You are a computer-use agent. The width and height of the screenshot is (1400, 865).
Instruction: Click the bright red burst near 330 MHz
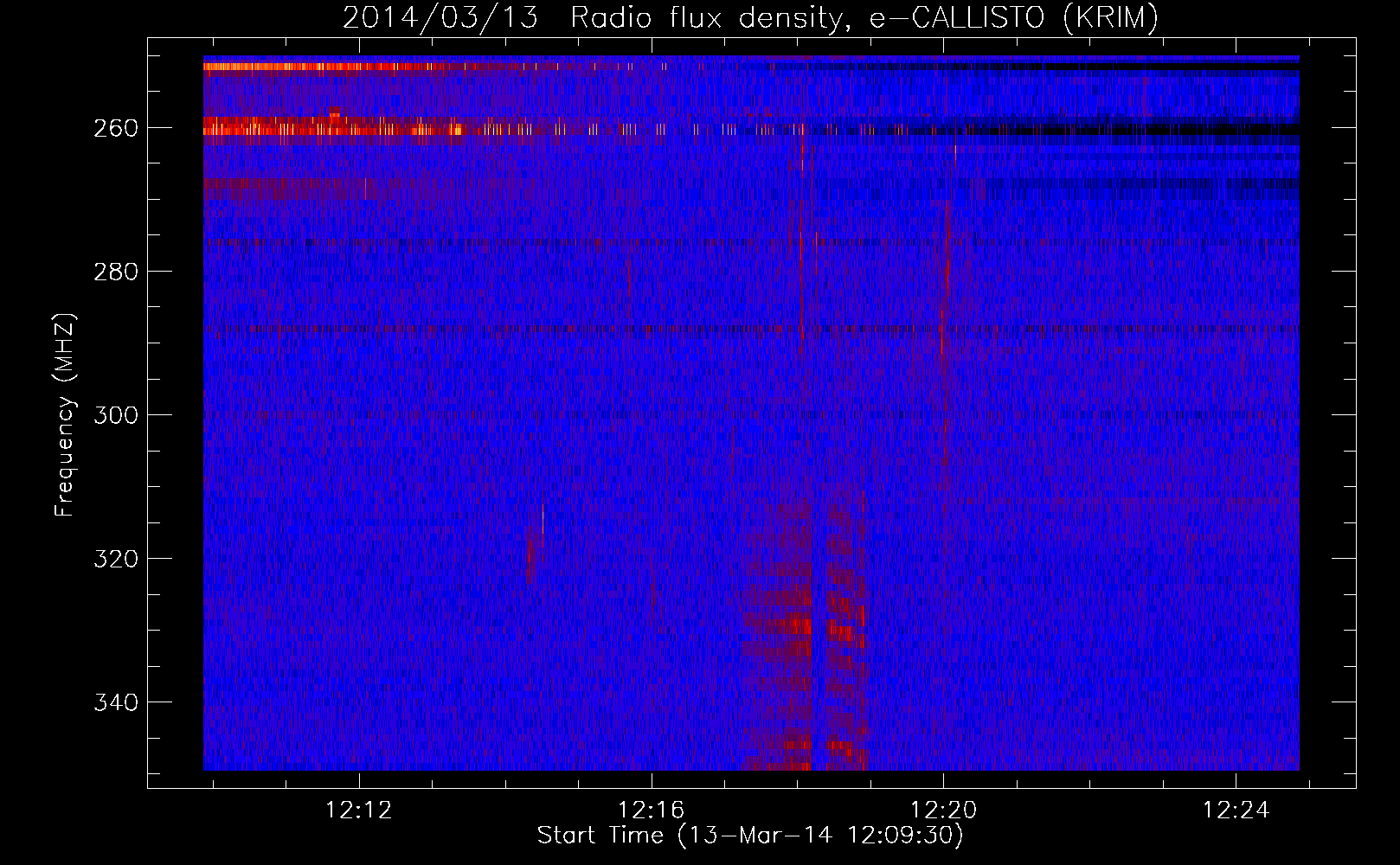click(x=805, y=625)
